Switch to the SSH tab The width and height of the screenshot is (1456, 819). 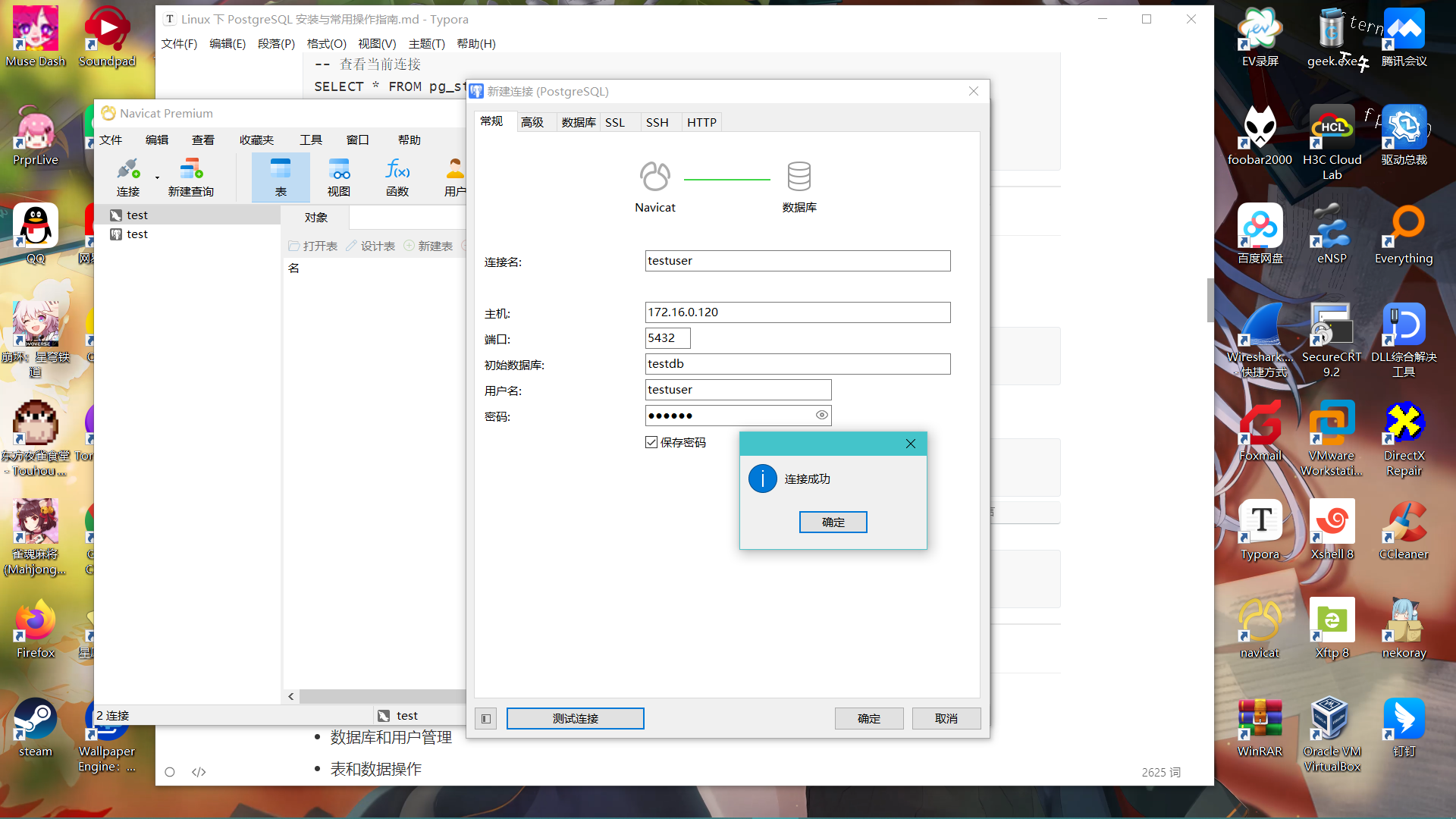(x=657, y=122)
